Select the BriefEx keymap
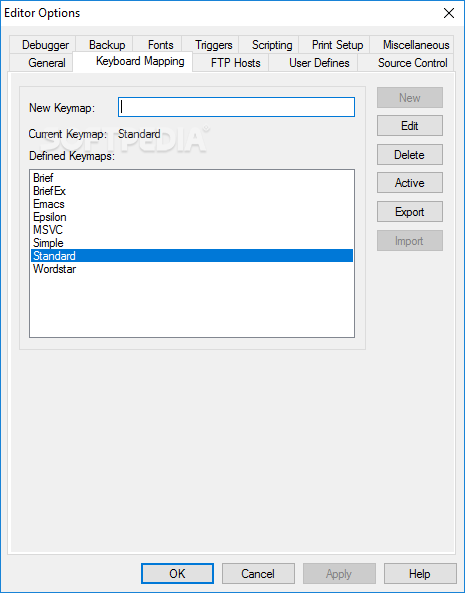Viewport: 465px width, 593px height. click(x=192, y=191)
